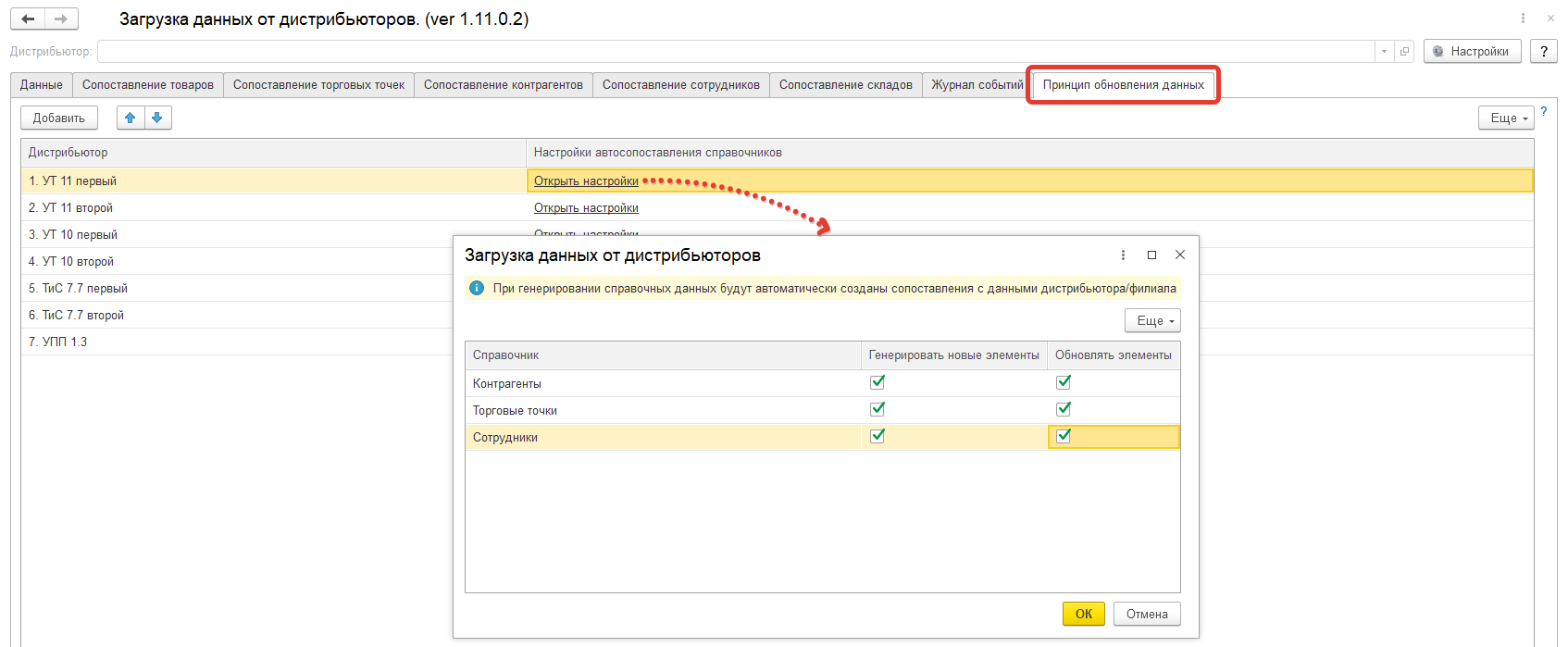Click the forward navigation arrow

point(61,19)
